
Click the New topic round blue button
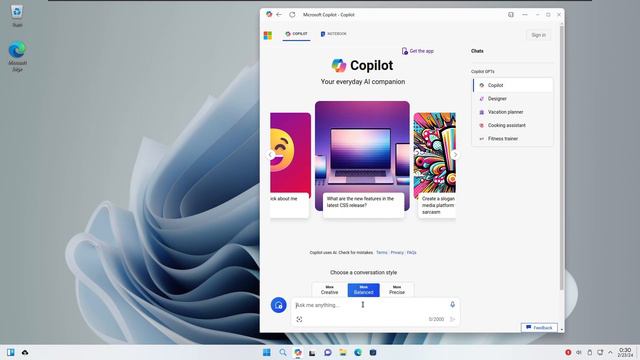(x=278, y=305)
